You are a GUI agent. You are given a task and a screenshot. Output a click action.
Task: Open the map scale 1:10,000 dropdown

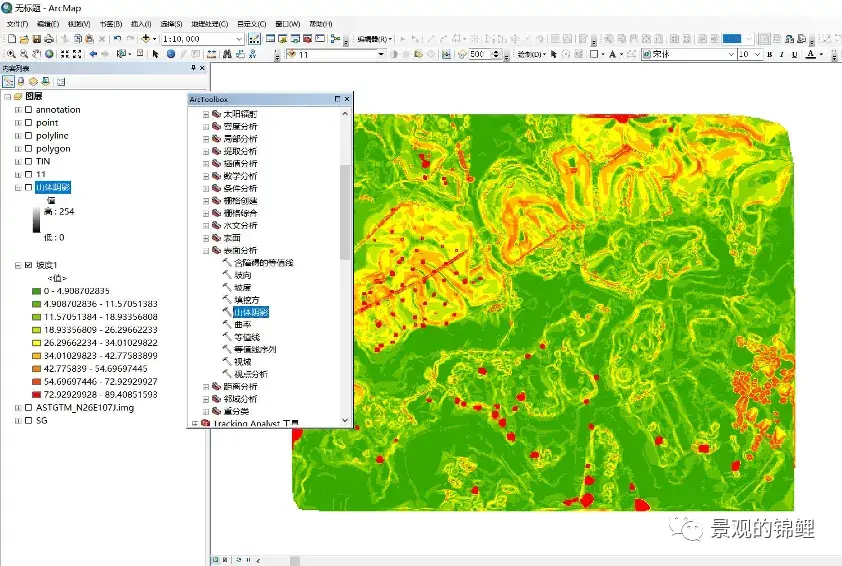tap(239, 39)
